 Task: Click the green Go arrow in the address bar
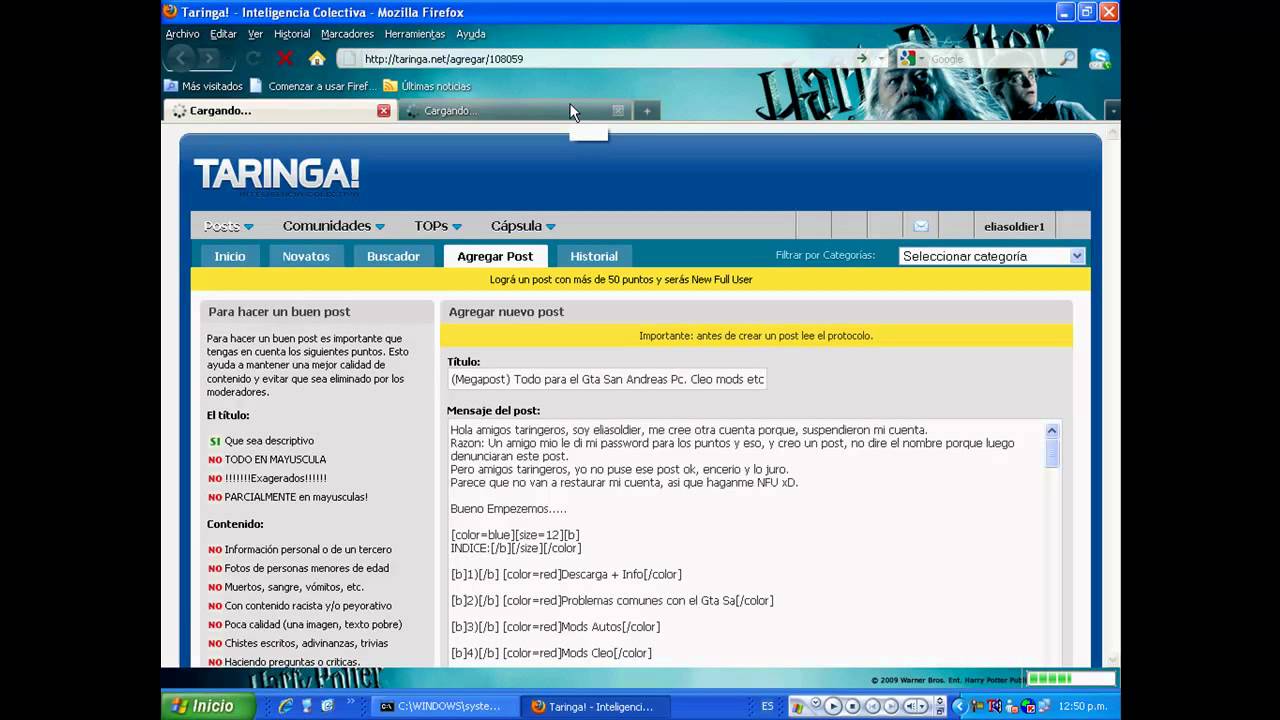[862, 59]
